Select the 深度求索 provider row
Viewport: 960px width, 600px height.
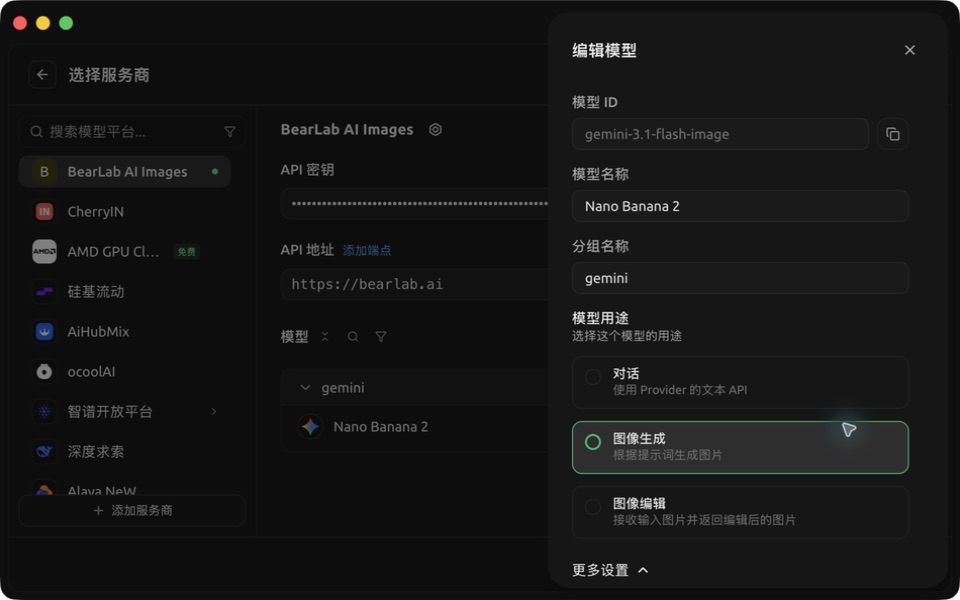125,452
